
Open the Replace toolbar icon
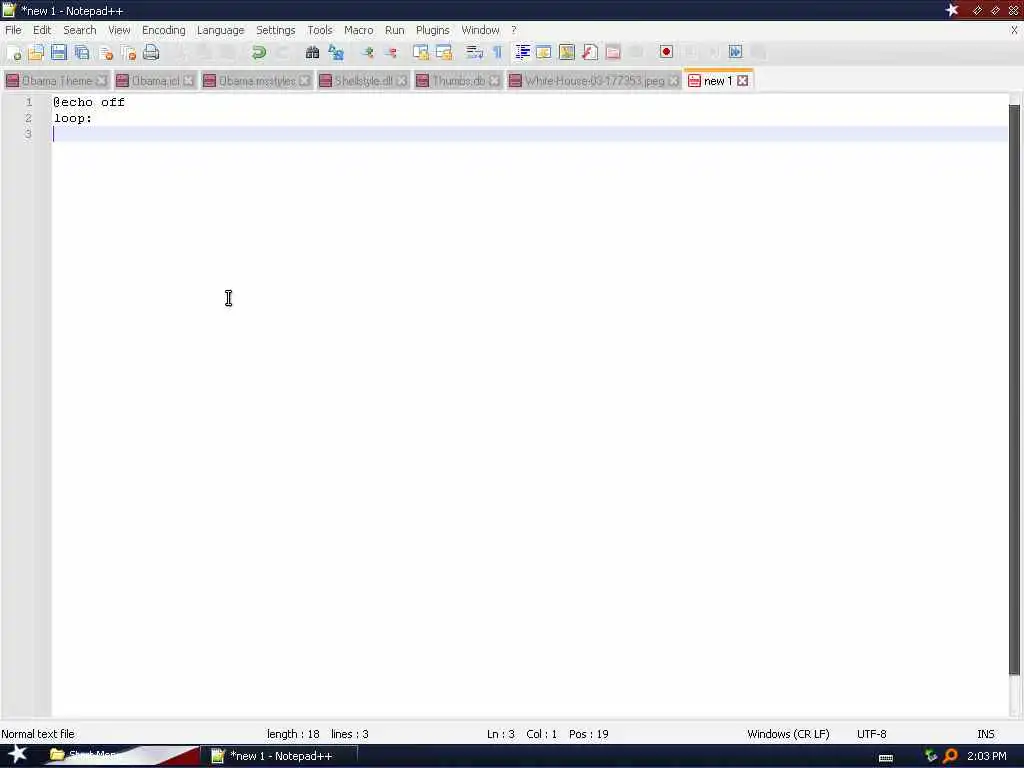[x=336, y=53]
